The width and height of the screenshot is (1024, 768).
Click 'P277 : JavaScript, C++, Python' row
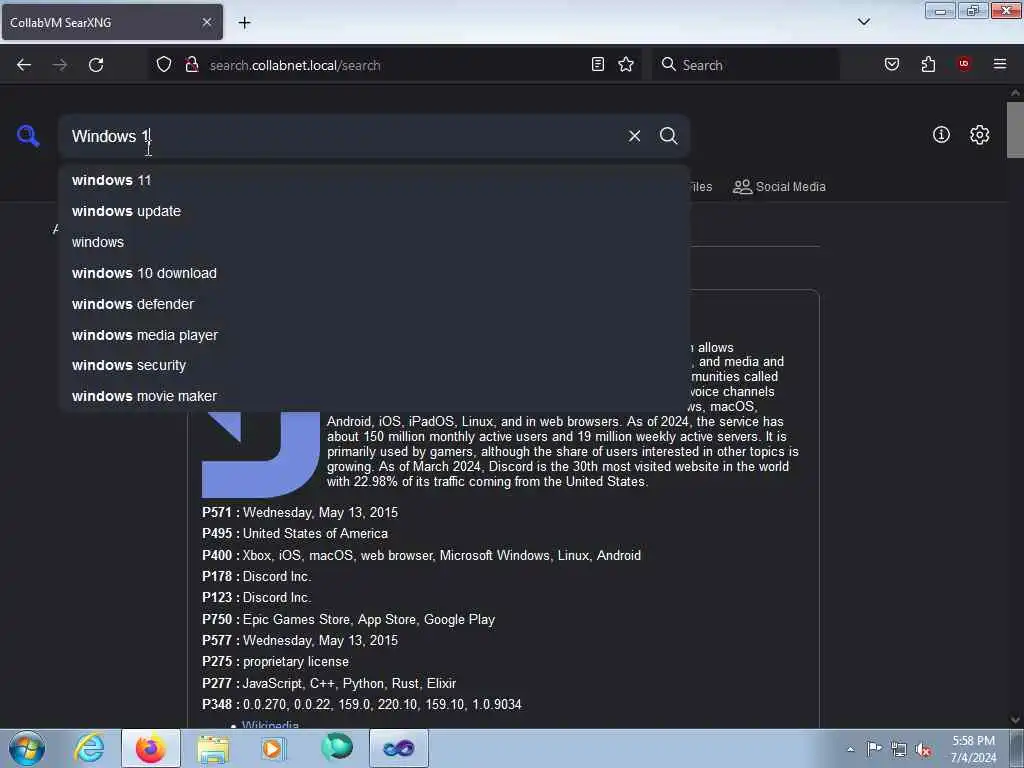tap(329, 683)
